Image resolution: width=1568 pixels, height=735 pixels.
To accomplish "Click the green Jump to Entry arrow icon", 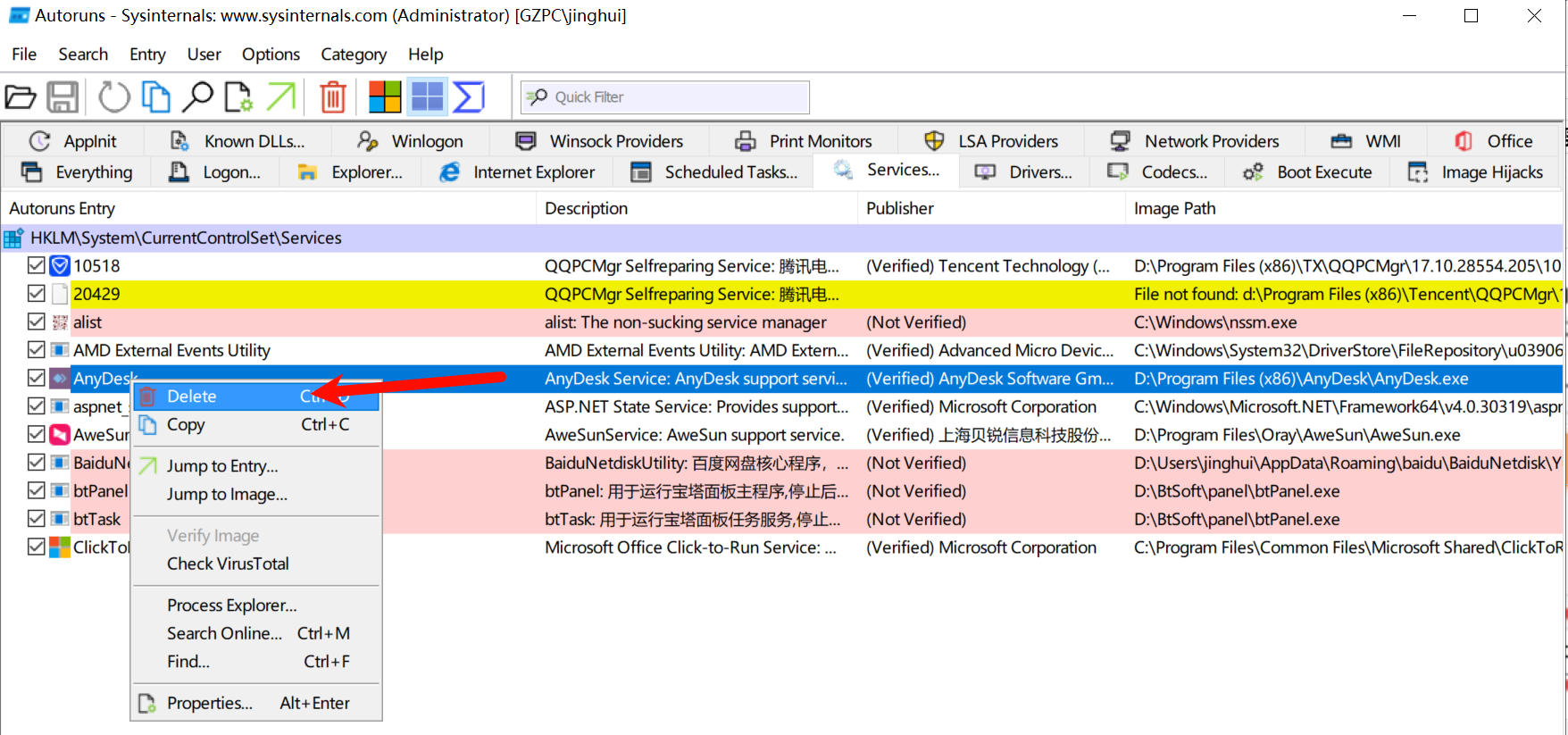I will pos(281,96).
